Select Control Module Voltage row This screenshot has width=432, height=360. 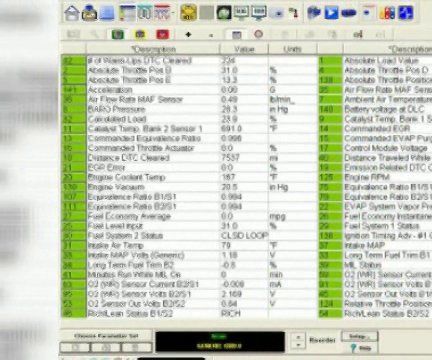(x=375, y=148)
